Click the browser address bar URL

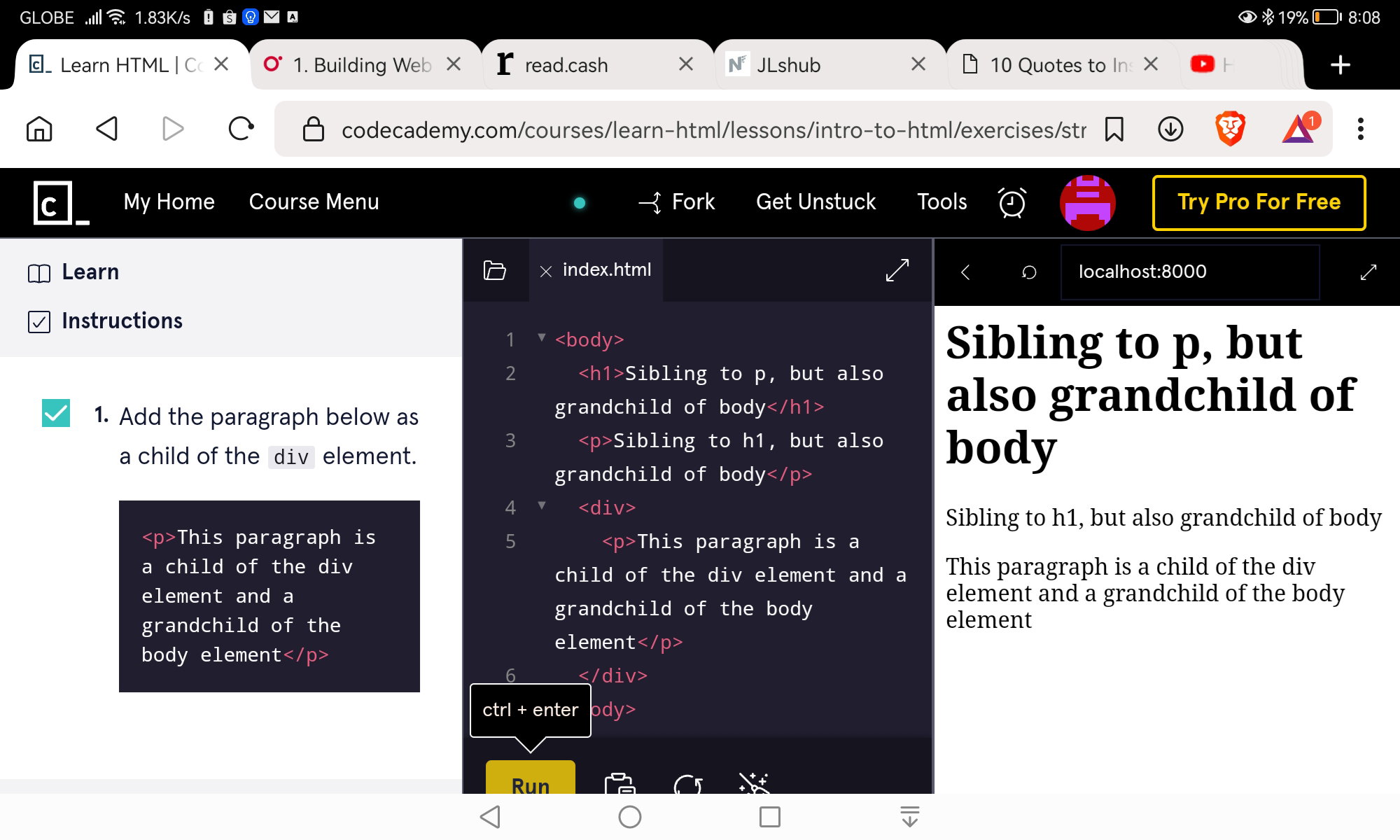tap(713, 130)
